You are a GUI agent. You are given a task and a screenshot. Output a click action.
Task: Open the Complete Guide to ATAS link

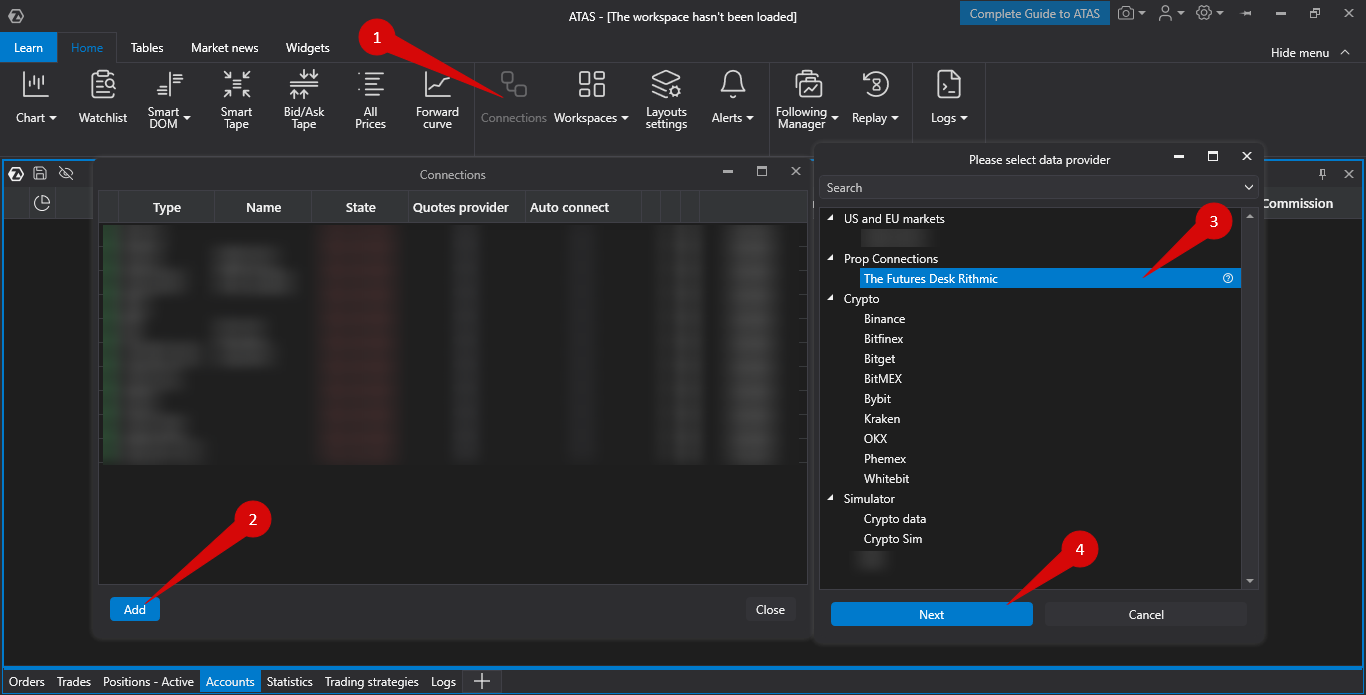point(1035,14)
